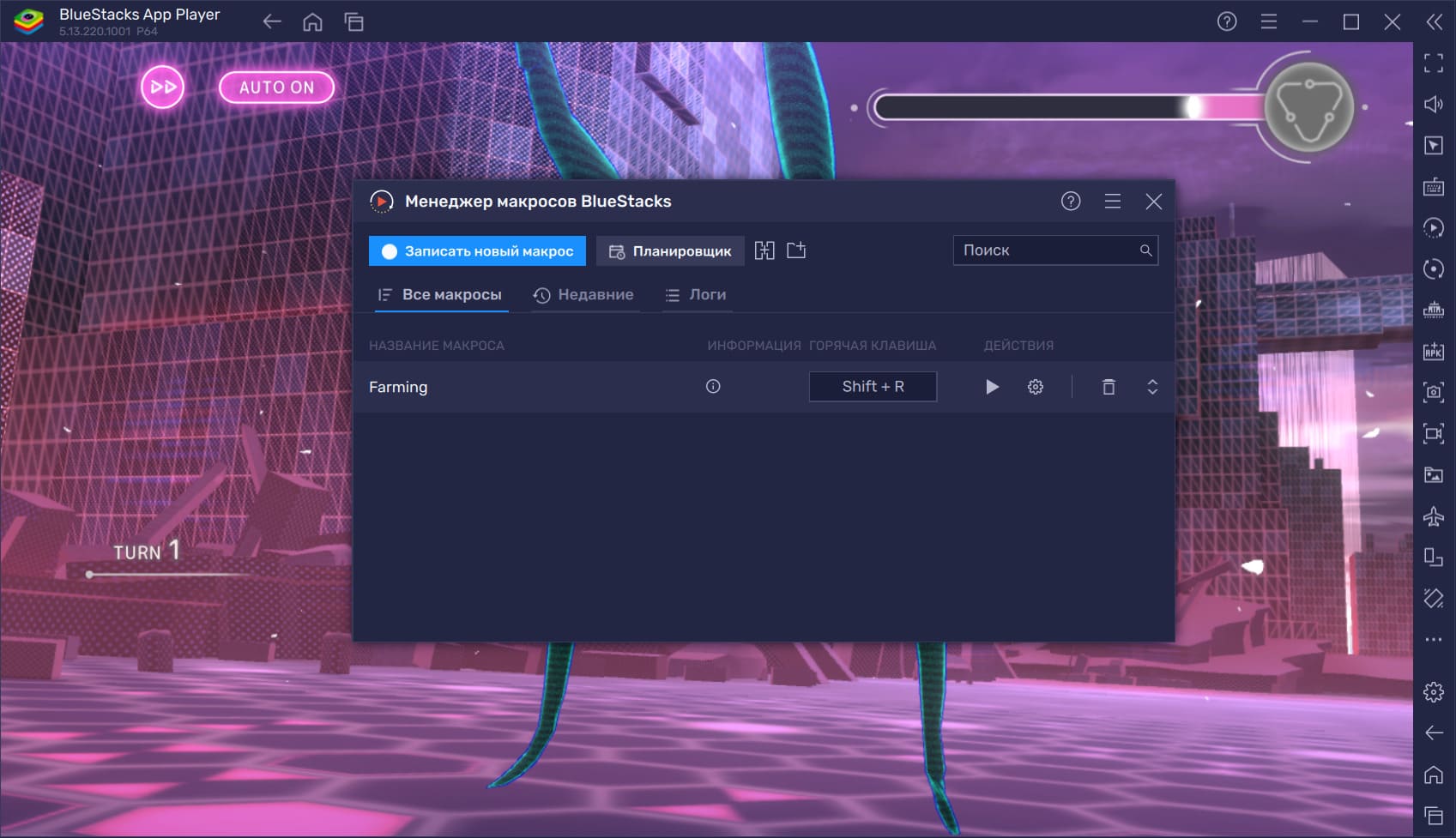Open keyboard game controls in sidebar
The height and width of the screenshot is (838, 1456).
coord(1434,186)
